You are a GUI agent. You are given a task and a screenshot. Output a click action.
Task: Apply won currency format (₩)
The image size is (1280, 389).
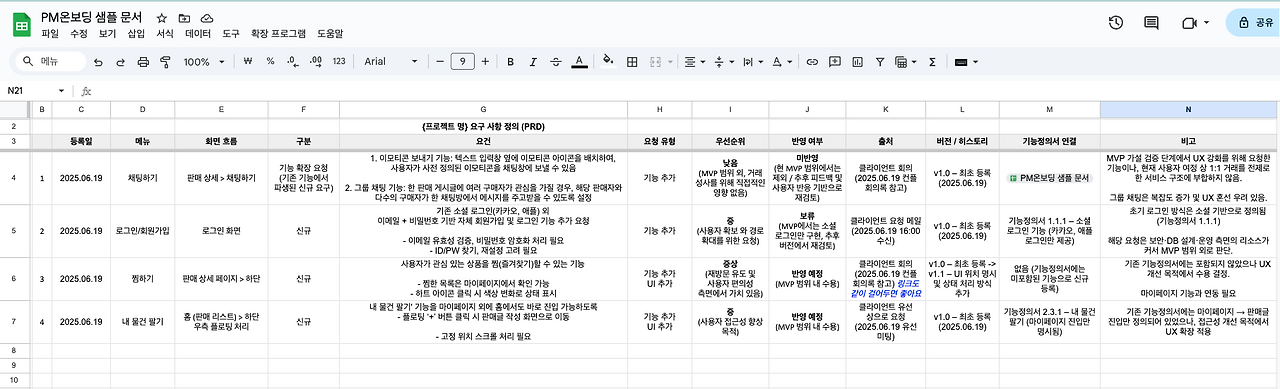(248, 62)
